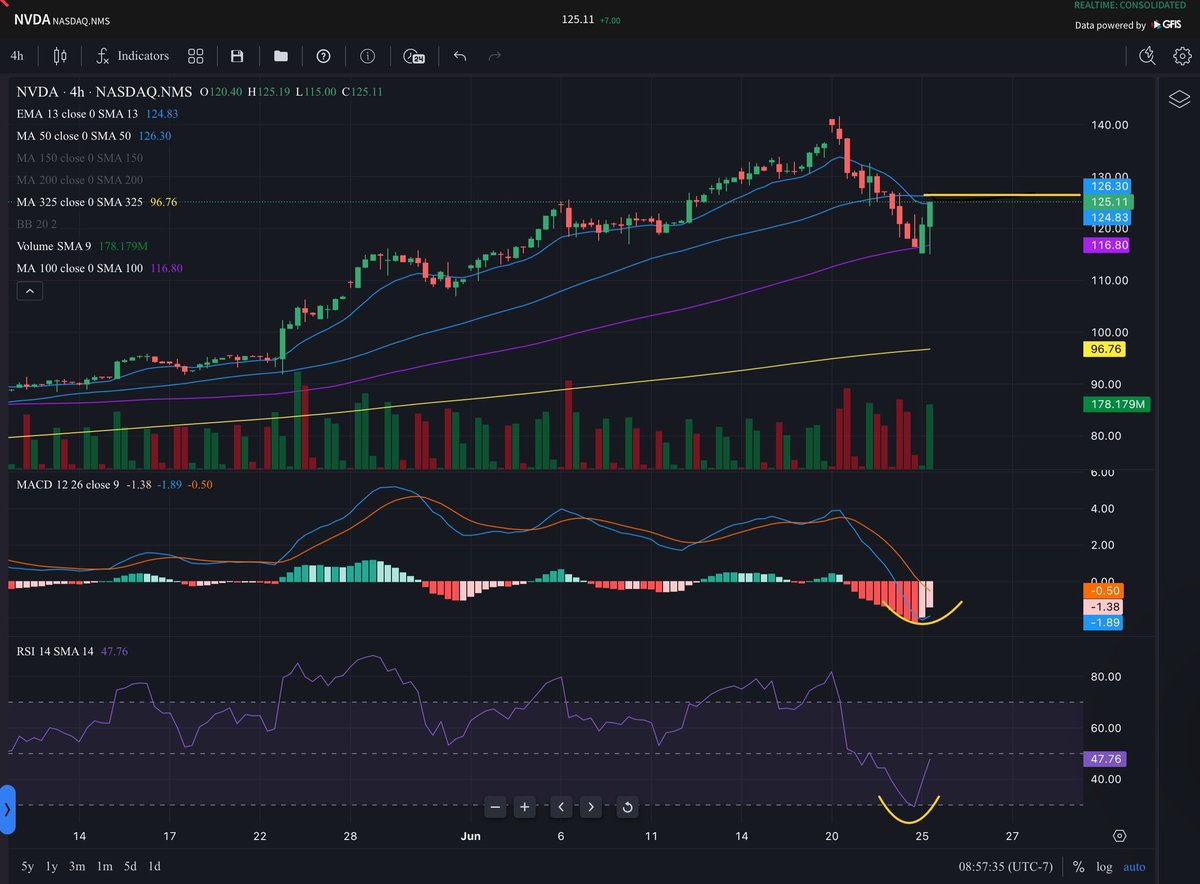The width and height of the screenshot is (1200, 884).
Task: Toggle 24-hour extended session icon
Action: pyautogui.click(x=414, y=57)
